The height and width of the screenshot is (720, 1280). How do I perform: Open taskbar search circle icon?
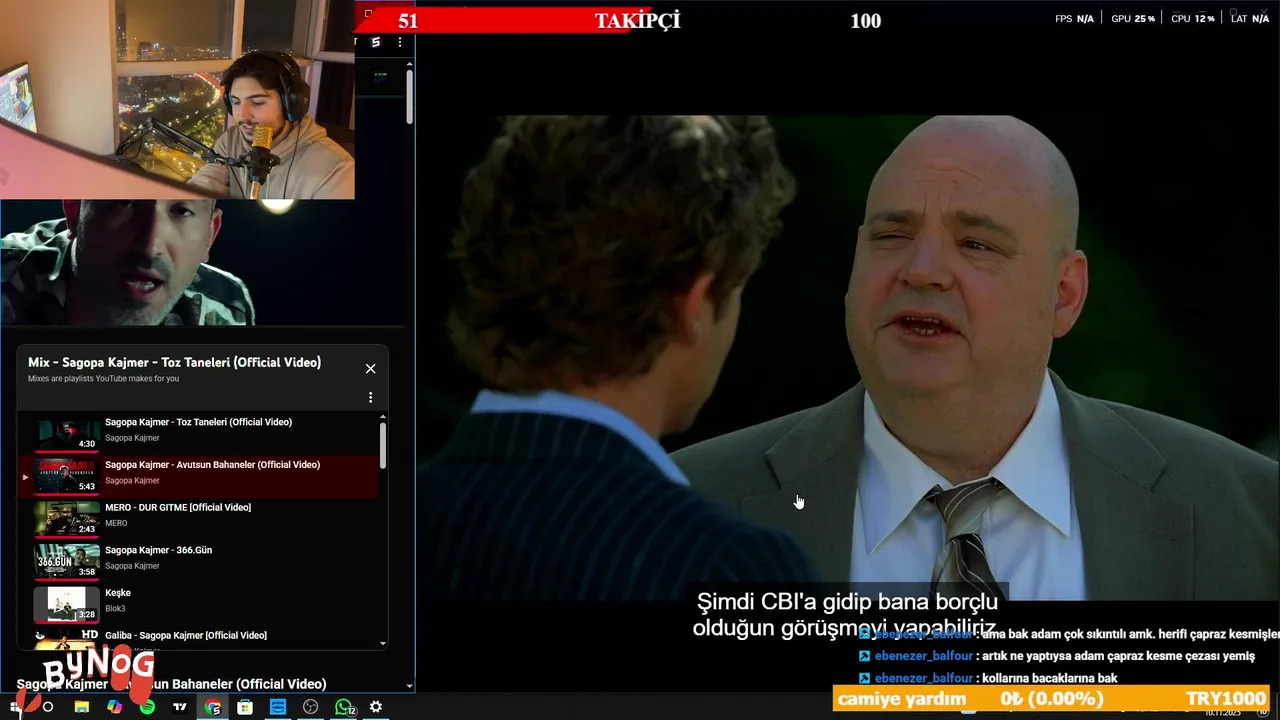pyautogui.click(x=47, y=707)
